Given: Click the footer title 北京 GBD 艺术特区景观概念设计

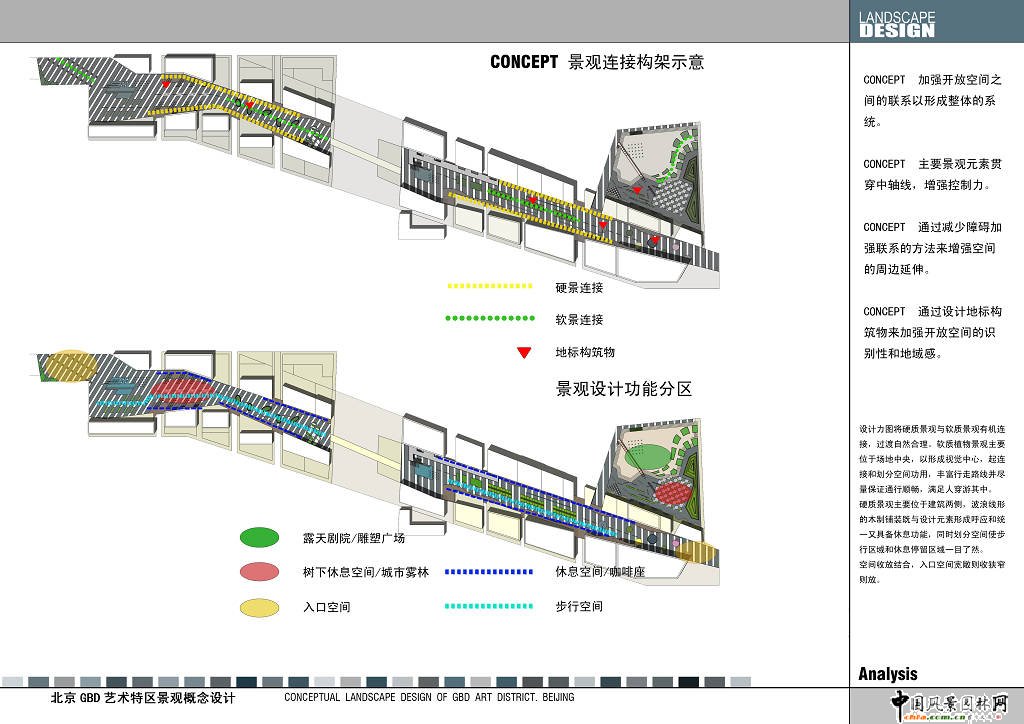Looking at the screenshot, I should click(143, 698).
